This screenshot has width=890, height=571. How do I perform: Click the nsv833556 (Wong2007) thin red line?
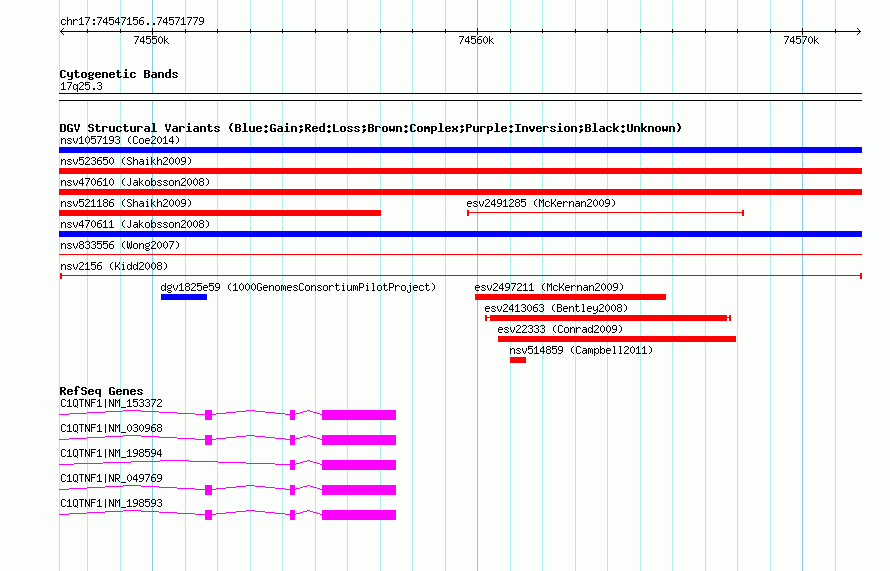click(460, 255)
